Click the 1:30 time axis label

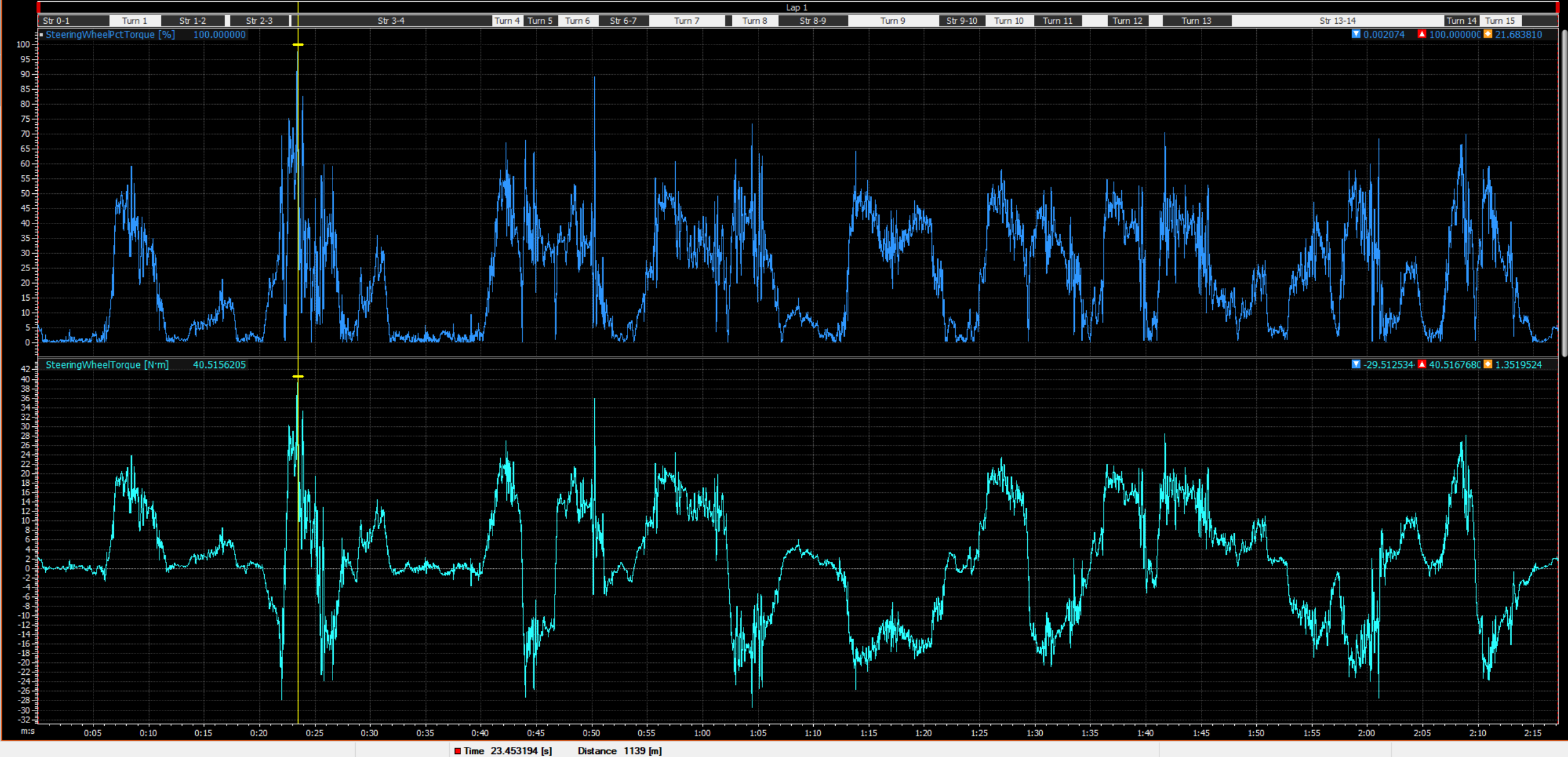point(1035,733)
